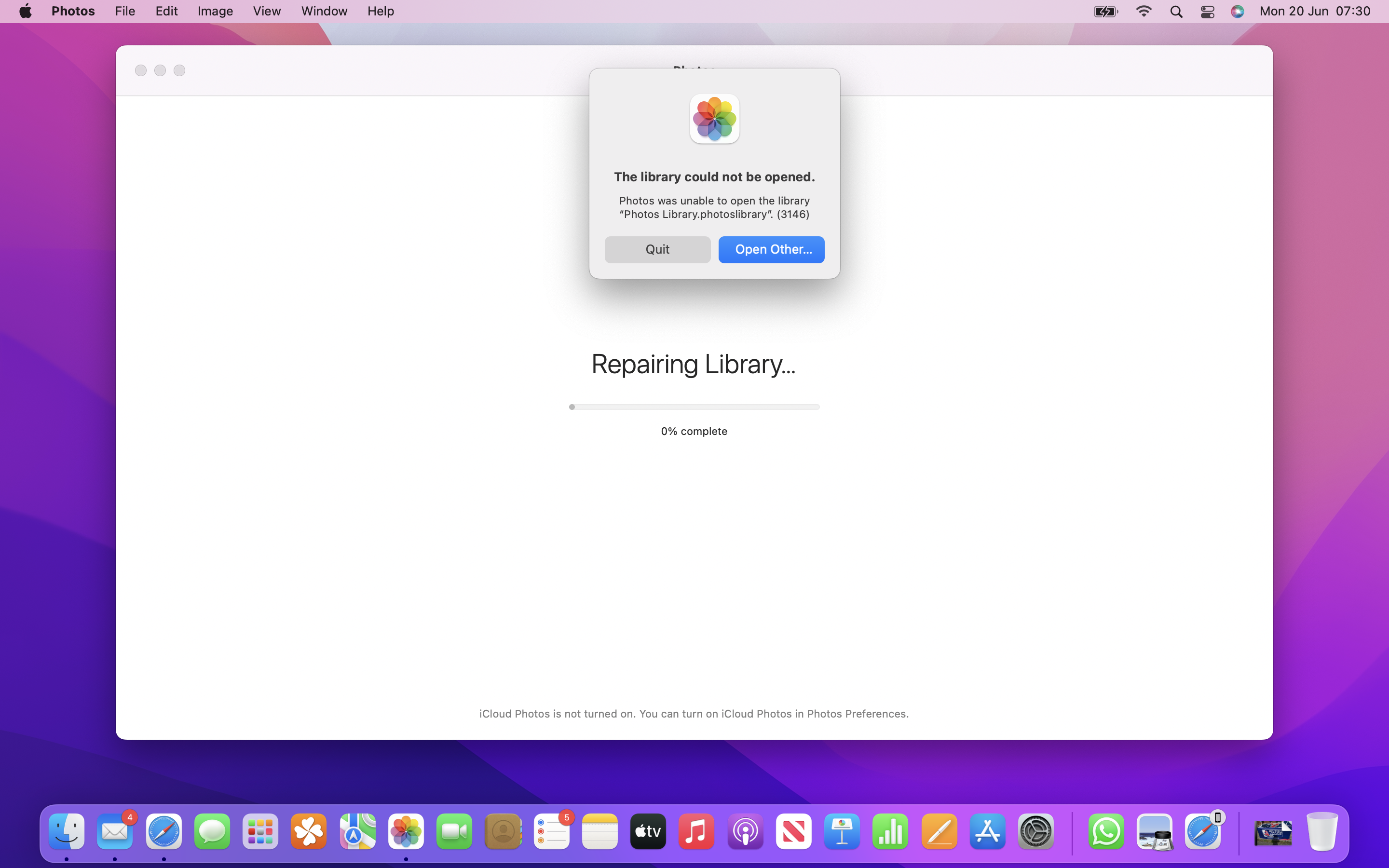The image size is (1389, 868).
Task: Open FaceTime from the Dock
Action: (454, 831)
